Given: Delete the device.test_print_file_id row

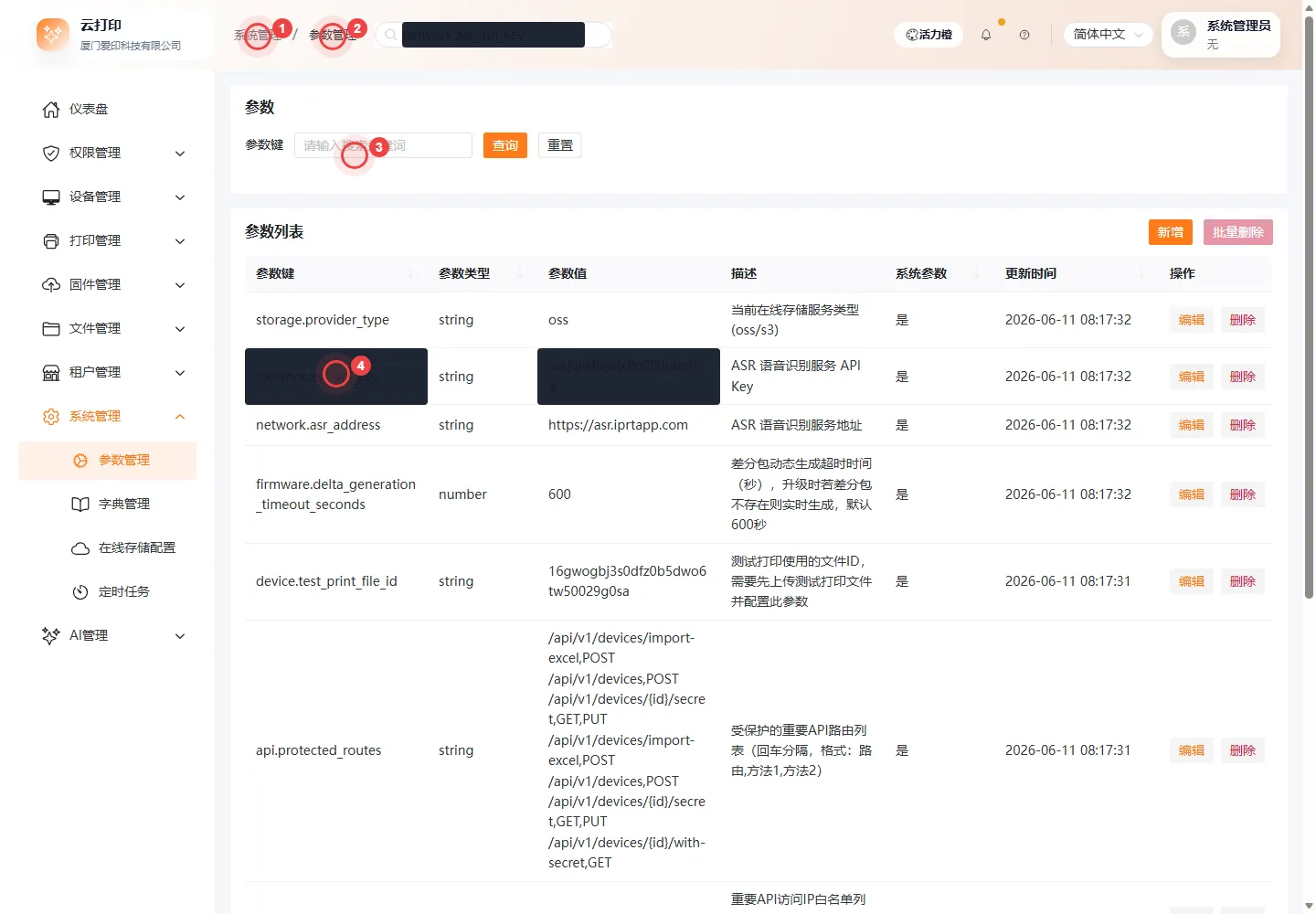Looking at the screenshot, I should (1243, 581).
